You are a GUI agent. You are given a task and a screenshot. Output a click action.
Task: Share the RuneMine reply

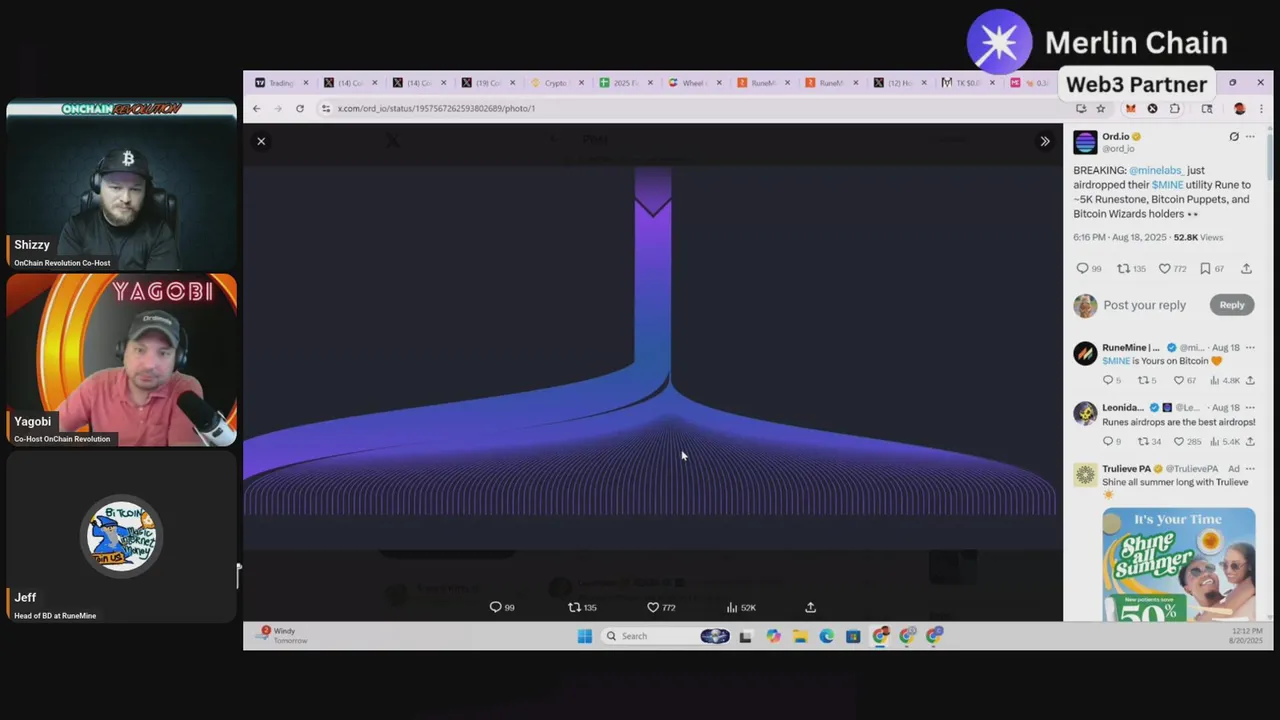coord(1250,380)
